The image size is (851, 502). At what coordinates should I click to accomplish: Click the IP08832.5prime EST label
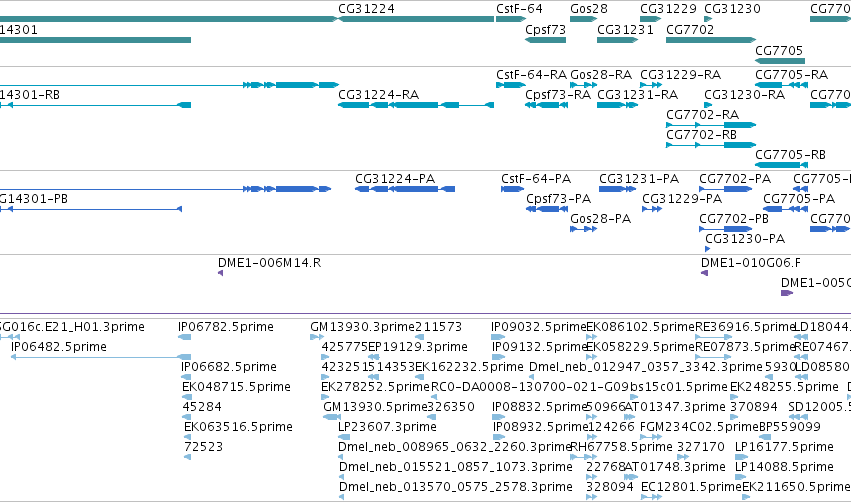540,406
